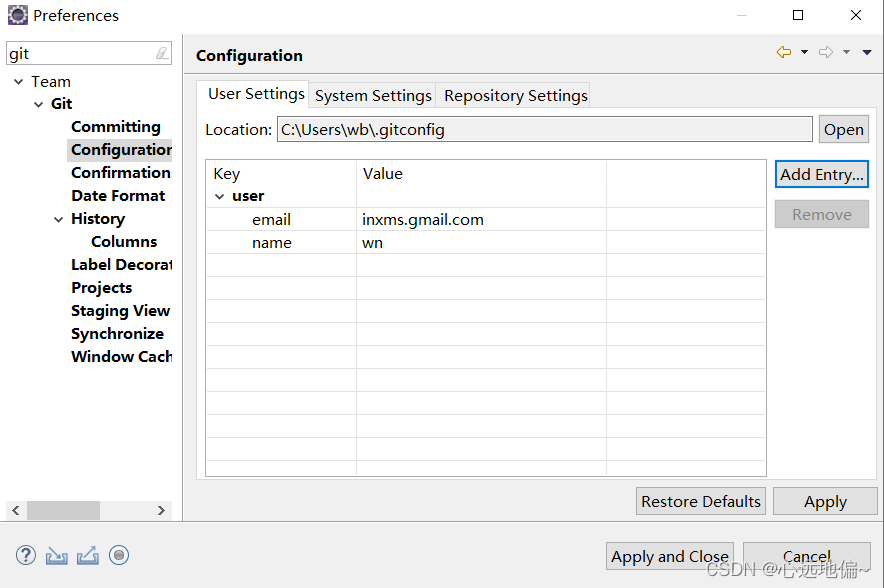Collapse the Team tree node
This screenshot has width=884, height=588.
pyautogui.click(x=19, y=82)
